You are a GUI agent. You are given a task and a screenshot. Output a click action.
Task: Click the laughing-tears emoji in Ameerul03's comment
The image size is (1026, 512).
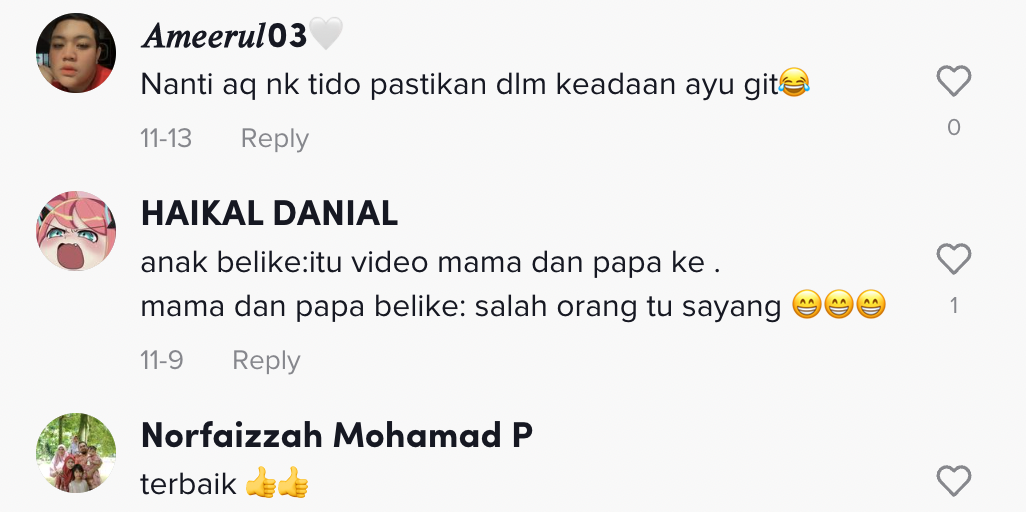[x=794, y=82]
